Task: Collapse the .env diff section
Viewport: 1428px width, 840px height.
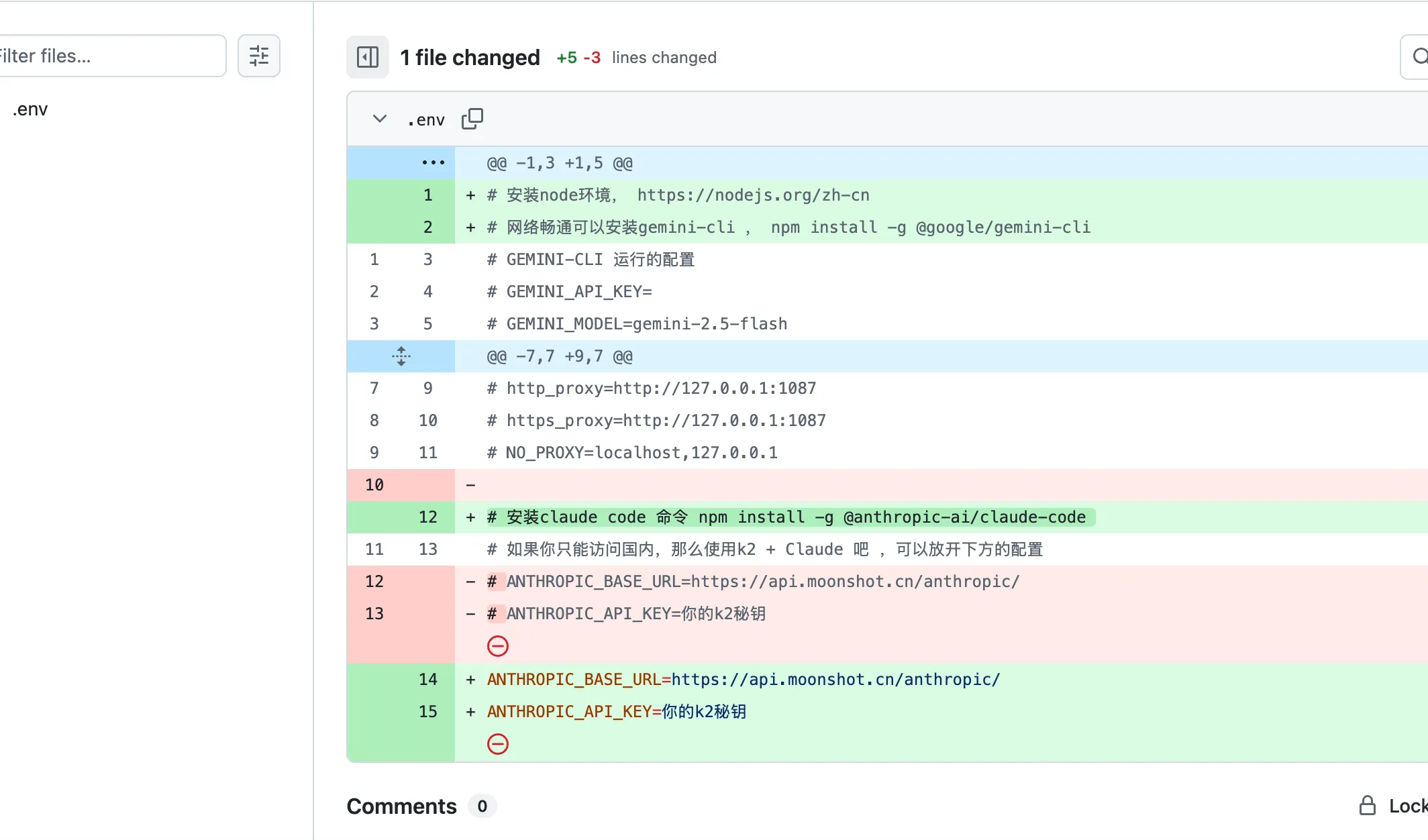Action: point(380,119)
